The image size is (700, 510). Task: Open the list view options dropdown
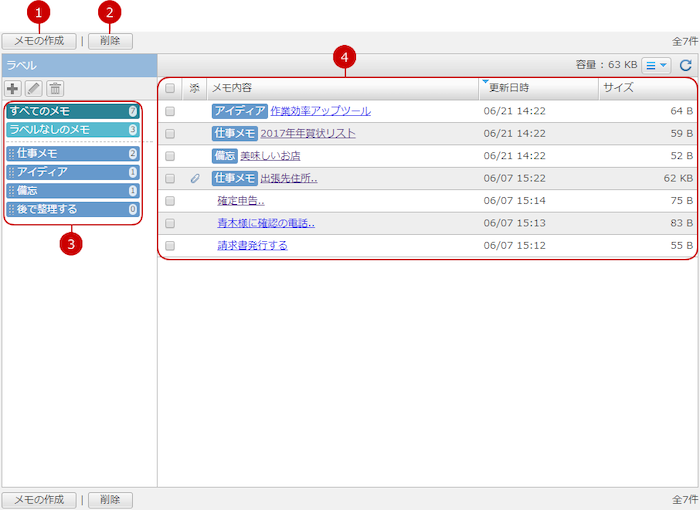pos(656,66)
